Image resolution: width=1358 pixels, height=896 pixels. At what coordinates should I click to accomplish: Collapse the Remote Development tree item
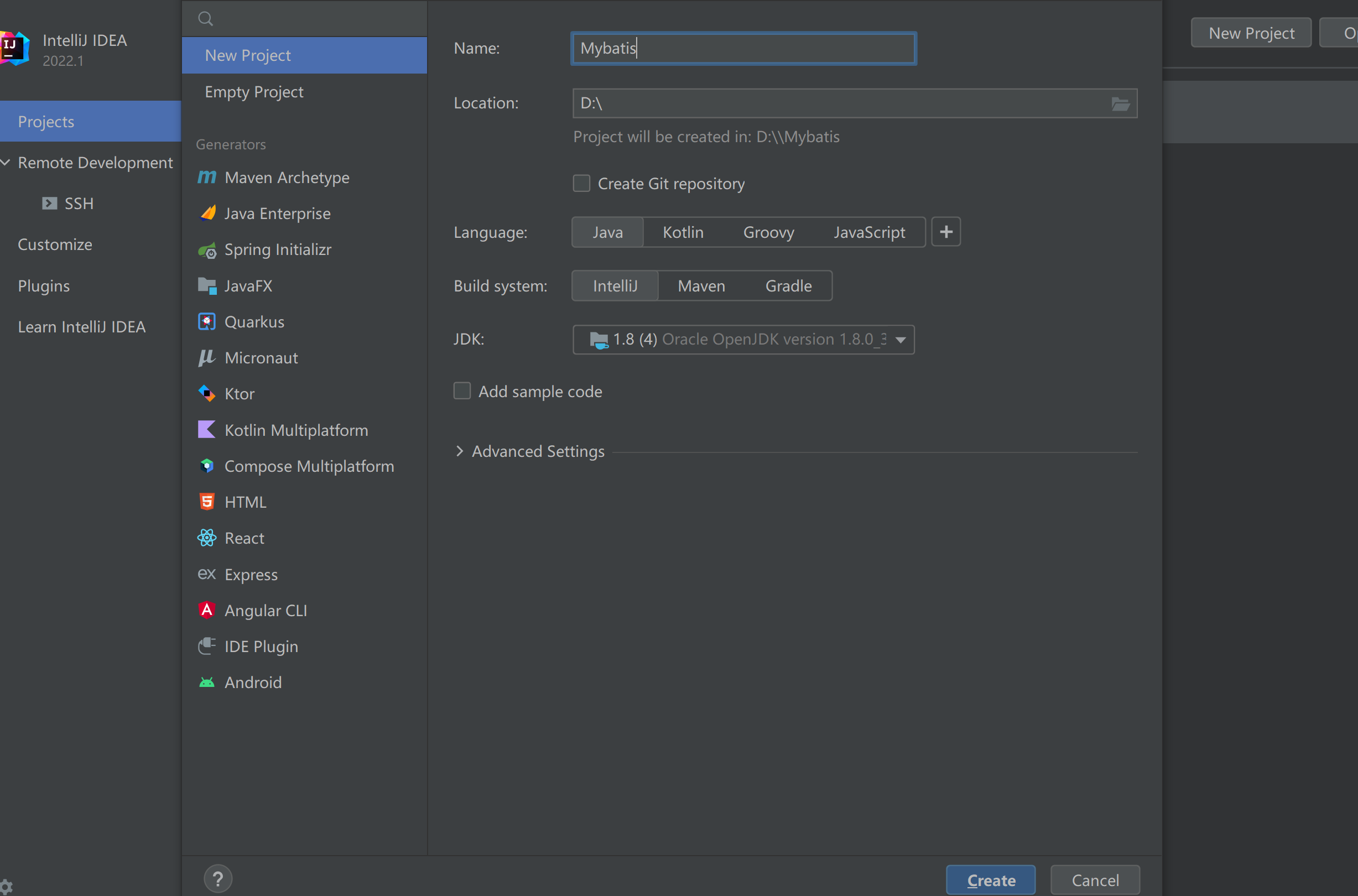tap(6, 162)
